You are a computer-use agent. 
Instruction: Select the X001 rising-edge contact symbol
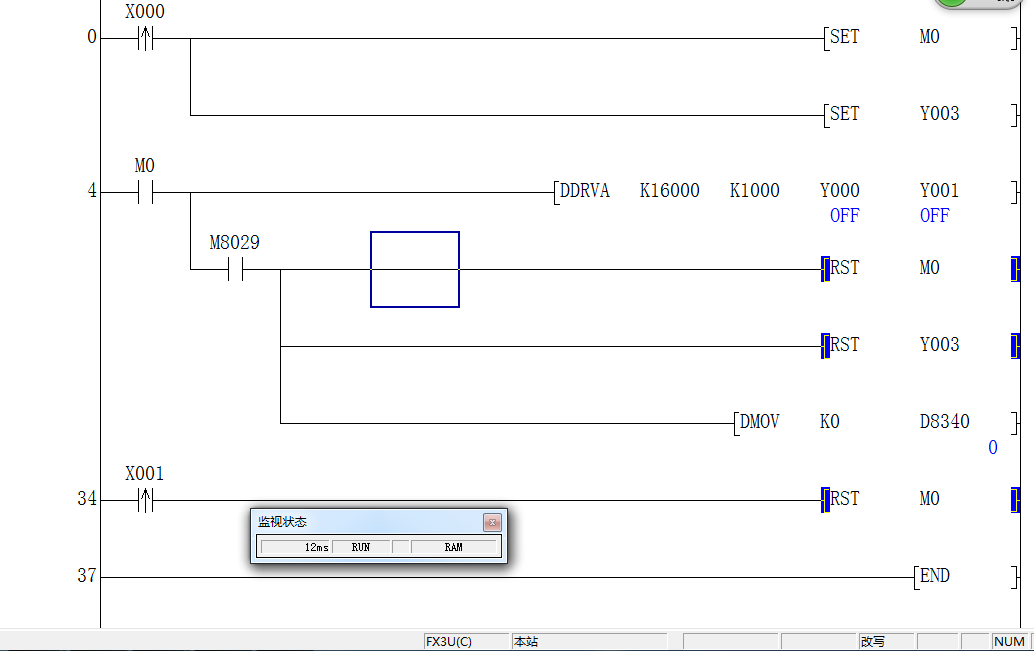(x=145, y=500)
